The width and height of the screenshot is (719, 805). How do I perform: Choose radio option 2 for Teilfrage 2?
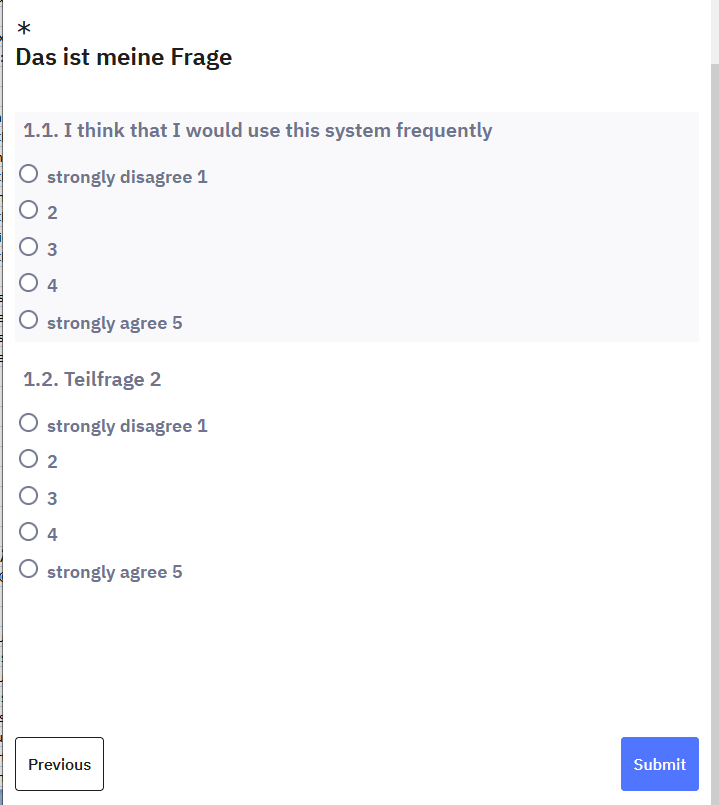(29, 459)
